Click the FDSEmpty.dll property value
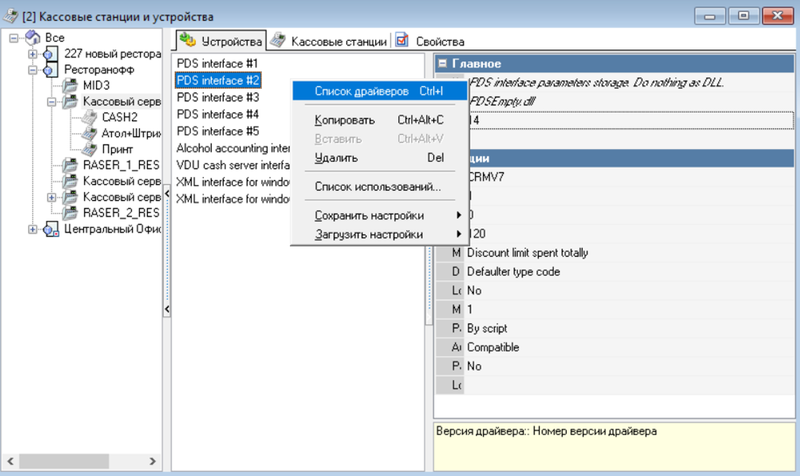The image size is (800, 476). pos(502,102)
